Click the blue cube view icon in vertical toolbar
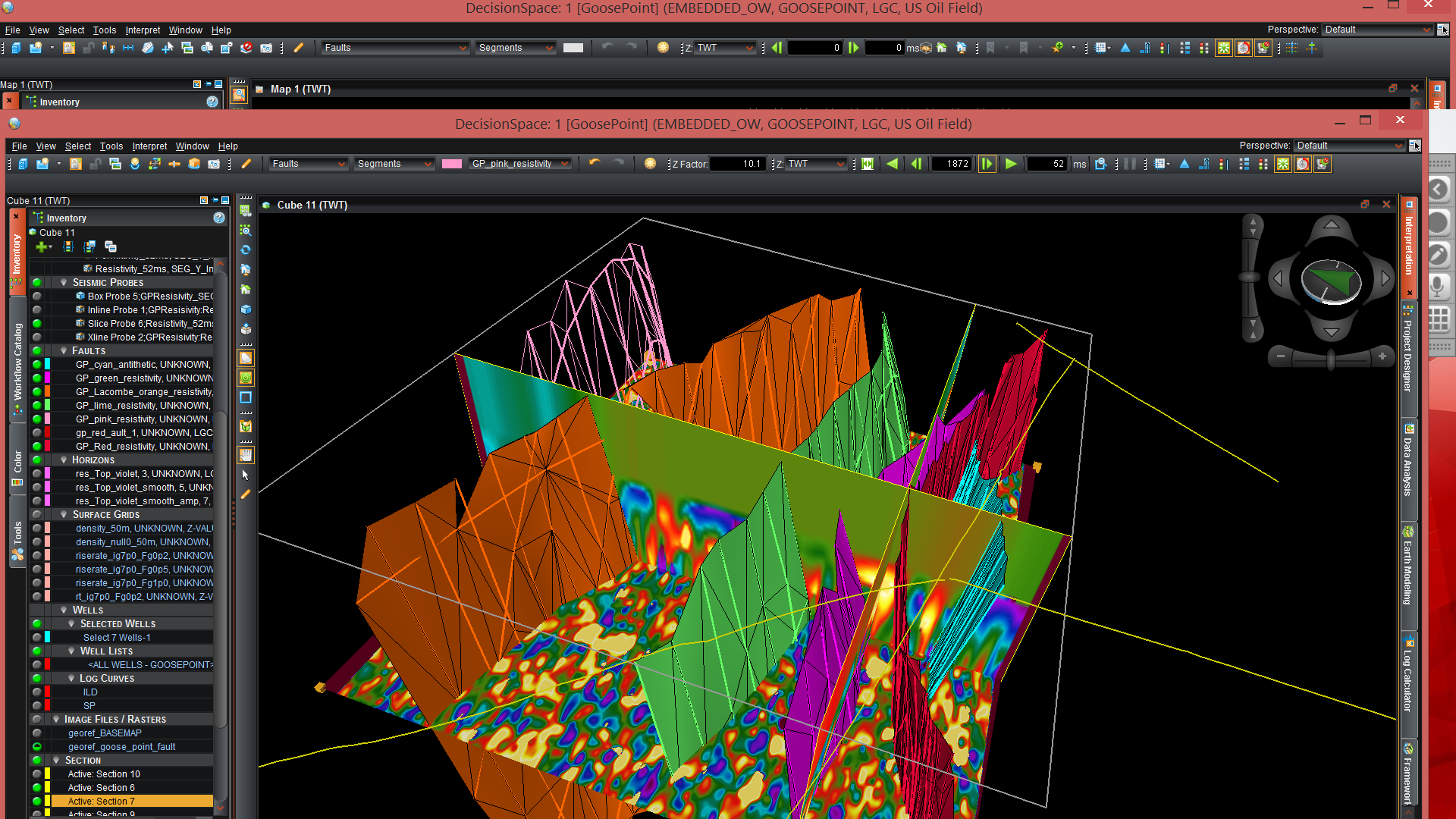 (246, 309)
